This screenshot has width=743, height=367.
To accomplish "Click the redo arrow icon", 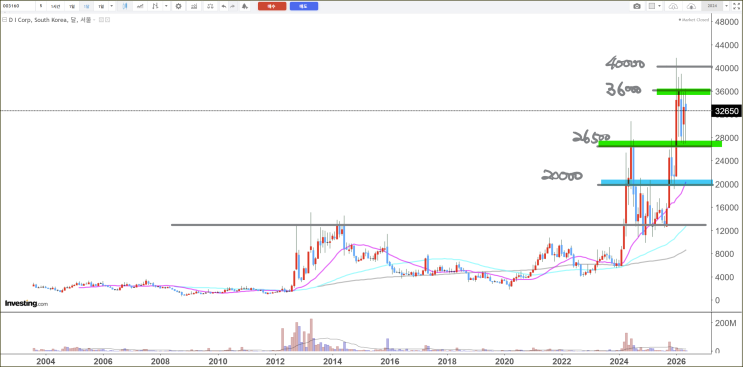I will (232, 6).
